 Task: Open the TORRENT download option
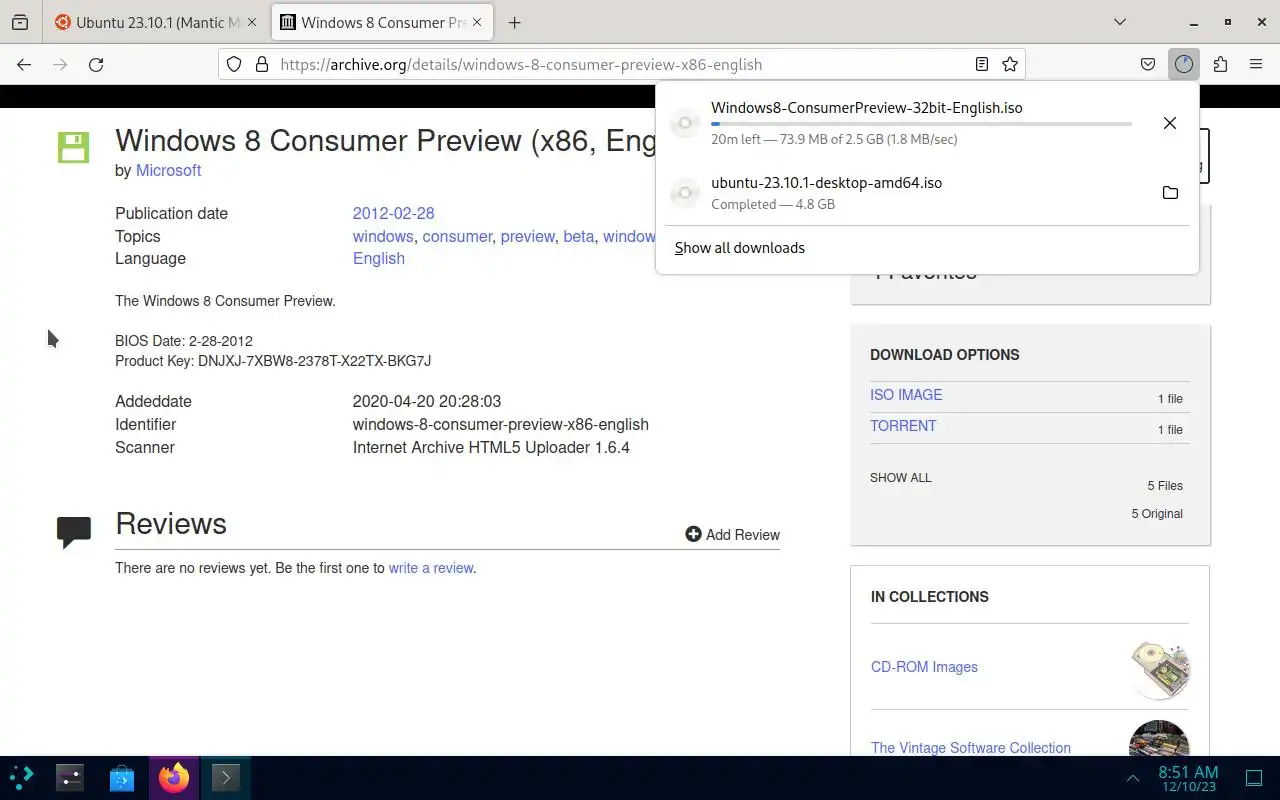[x=903, y=426]
